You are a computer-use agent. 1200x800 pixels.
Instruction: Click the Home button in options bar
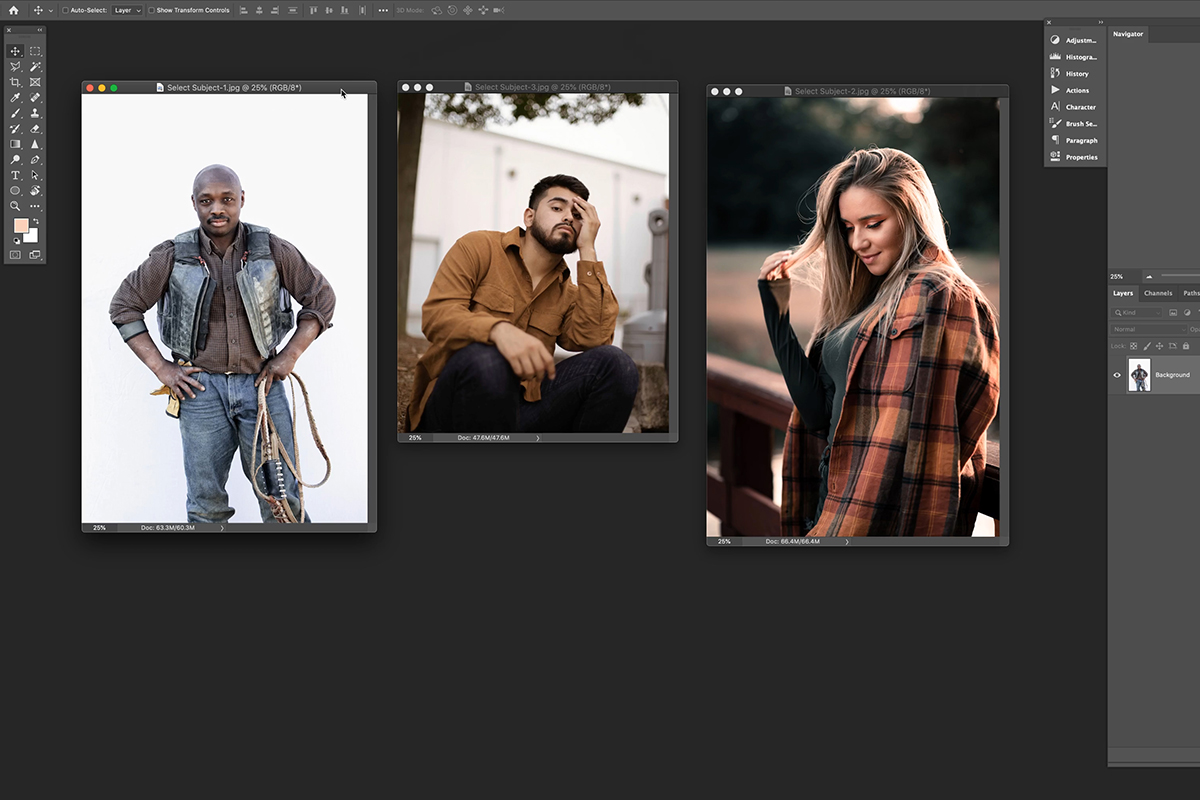coord(13,10)
